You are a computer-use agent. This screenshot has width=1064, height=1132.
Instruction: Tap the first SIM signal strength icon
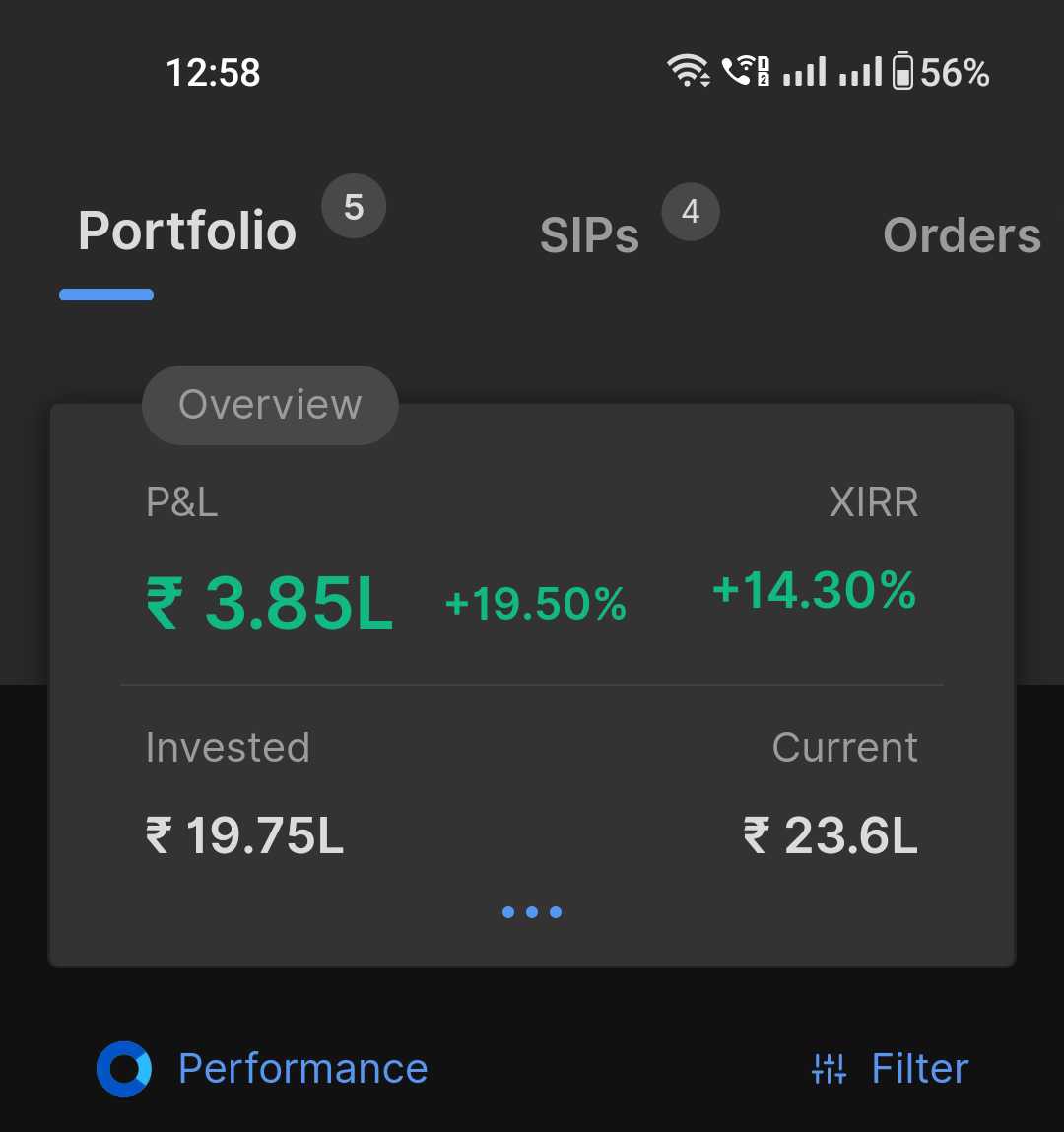804,72
